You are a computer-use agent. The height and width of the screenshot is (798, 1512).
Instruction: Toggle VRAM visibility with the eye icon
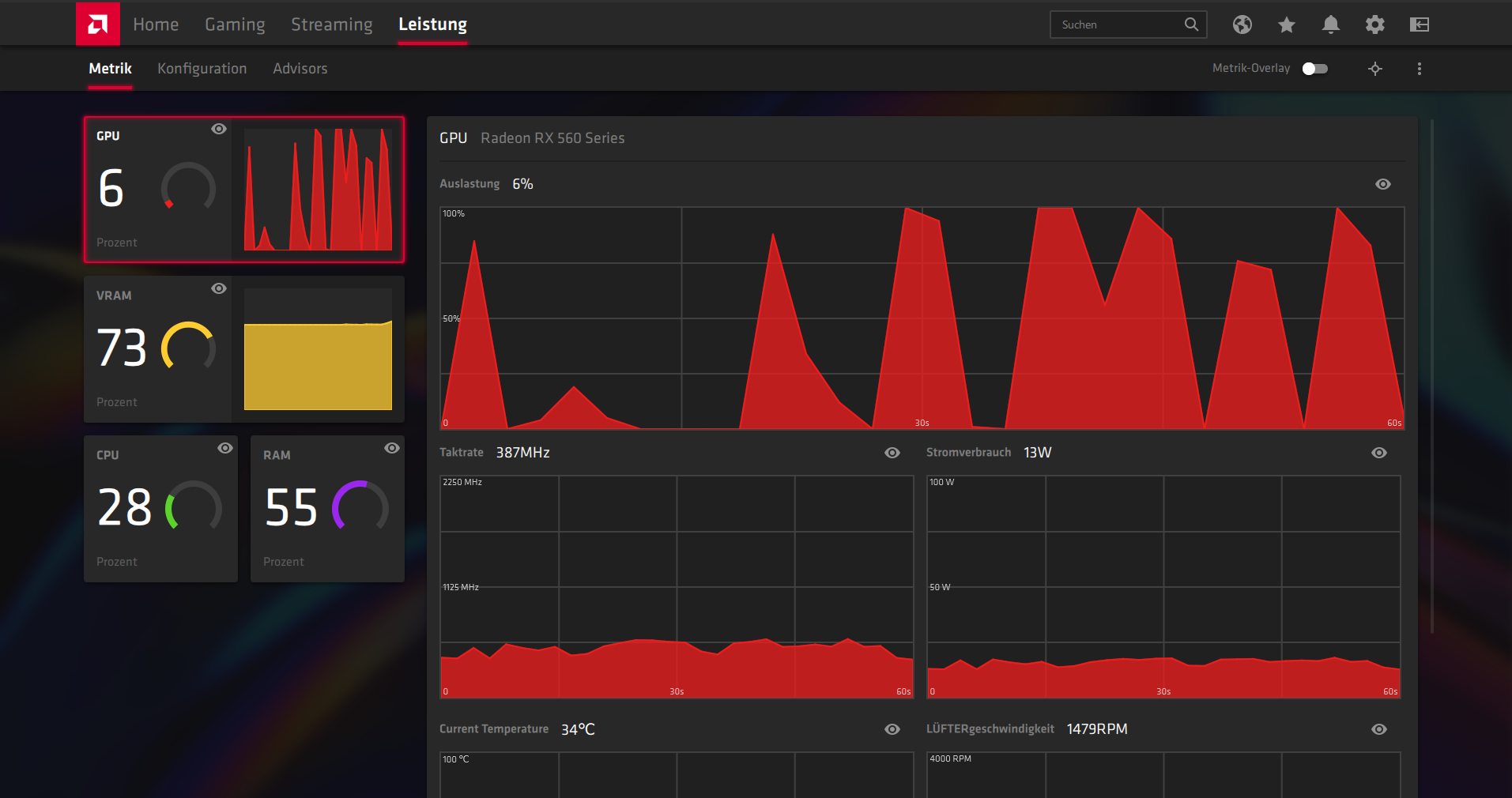click(x=219, y=288)
